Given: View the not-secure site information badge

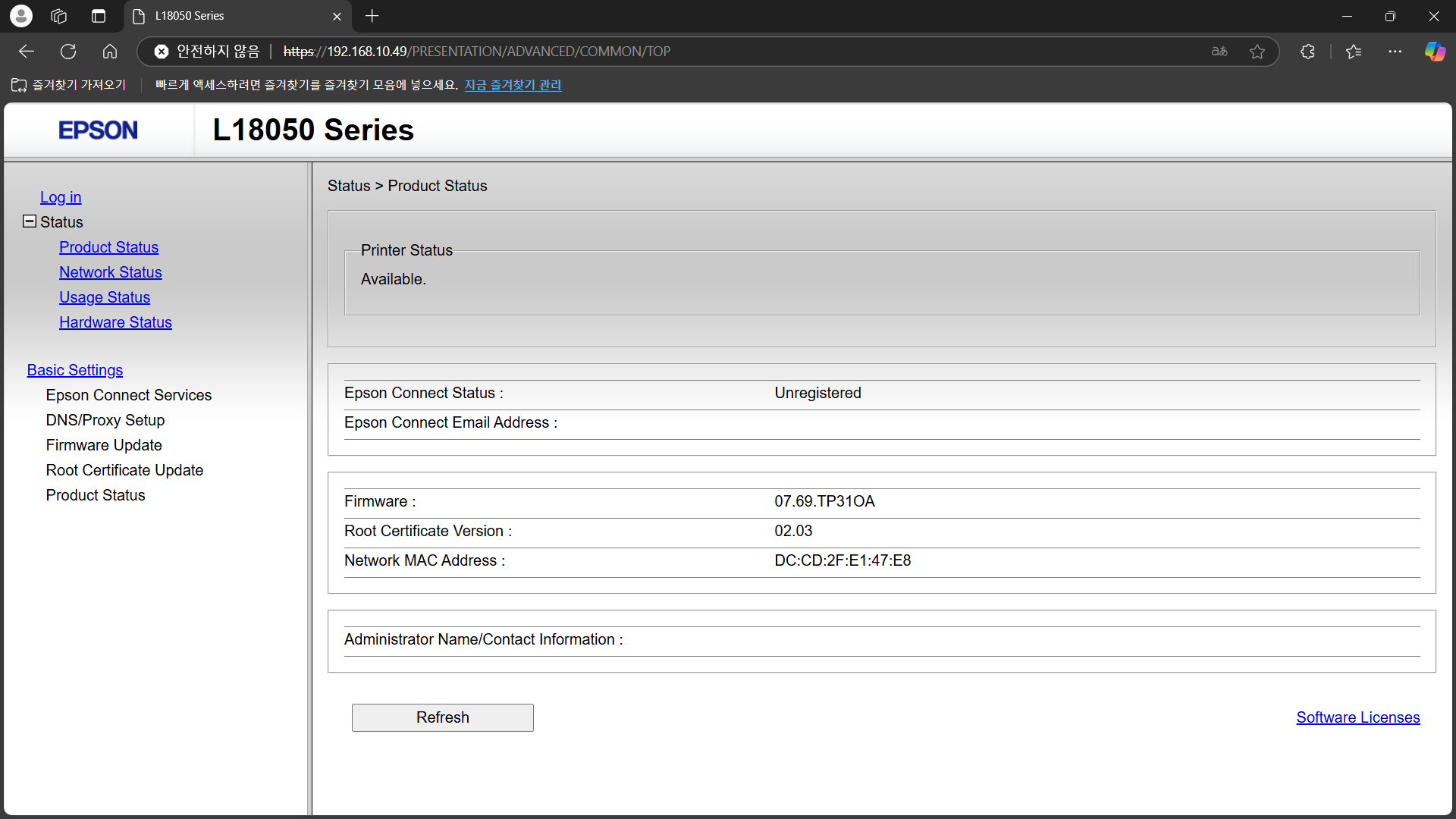Looking at the screenshot, I should 207,52.
